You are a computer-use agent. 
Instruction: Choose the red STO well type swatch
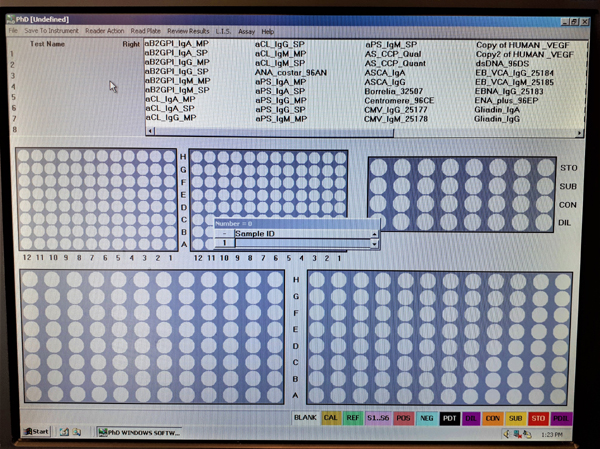coord(539,417)
